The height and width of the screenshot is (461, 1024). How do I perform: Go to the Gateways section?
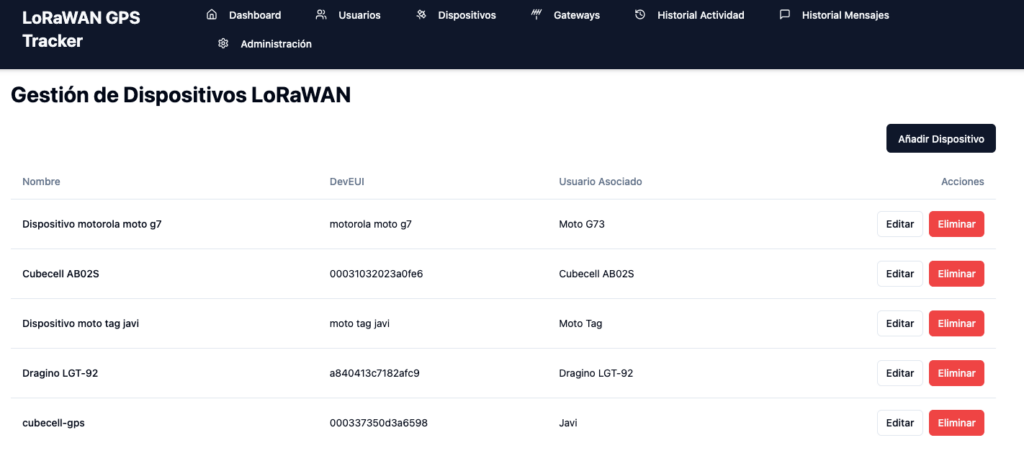[x=576, y=15]
